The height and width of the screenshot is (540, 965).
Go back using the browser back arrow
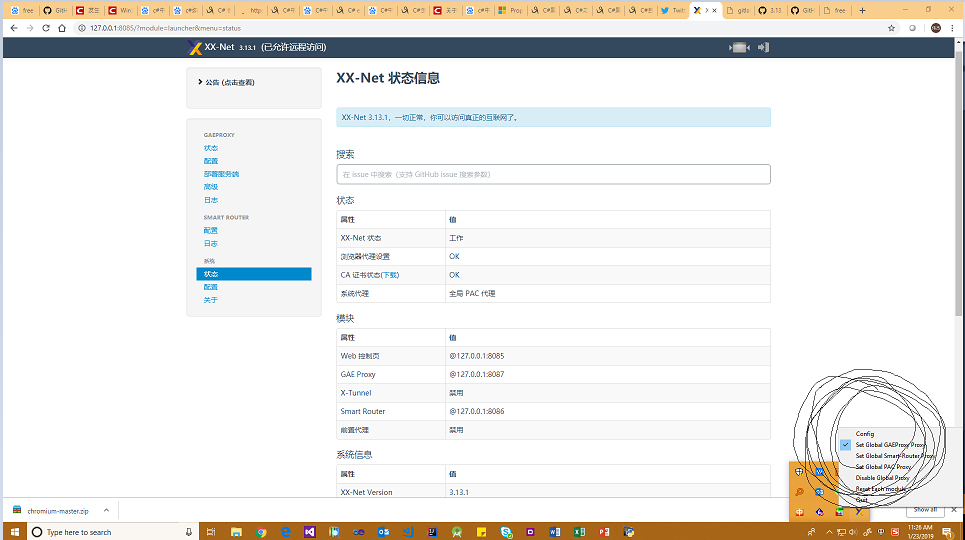pos(14,28)
